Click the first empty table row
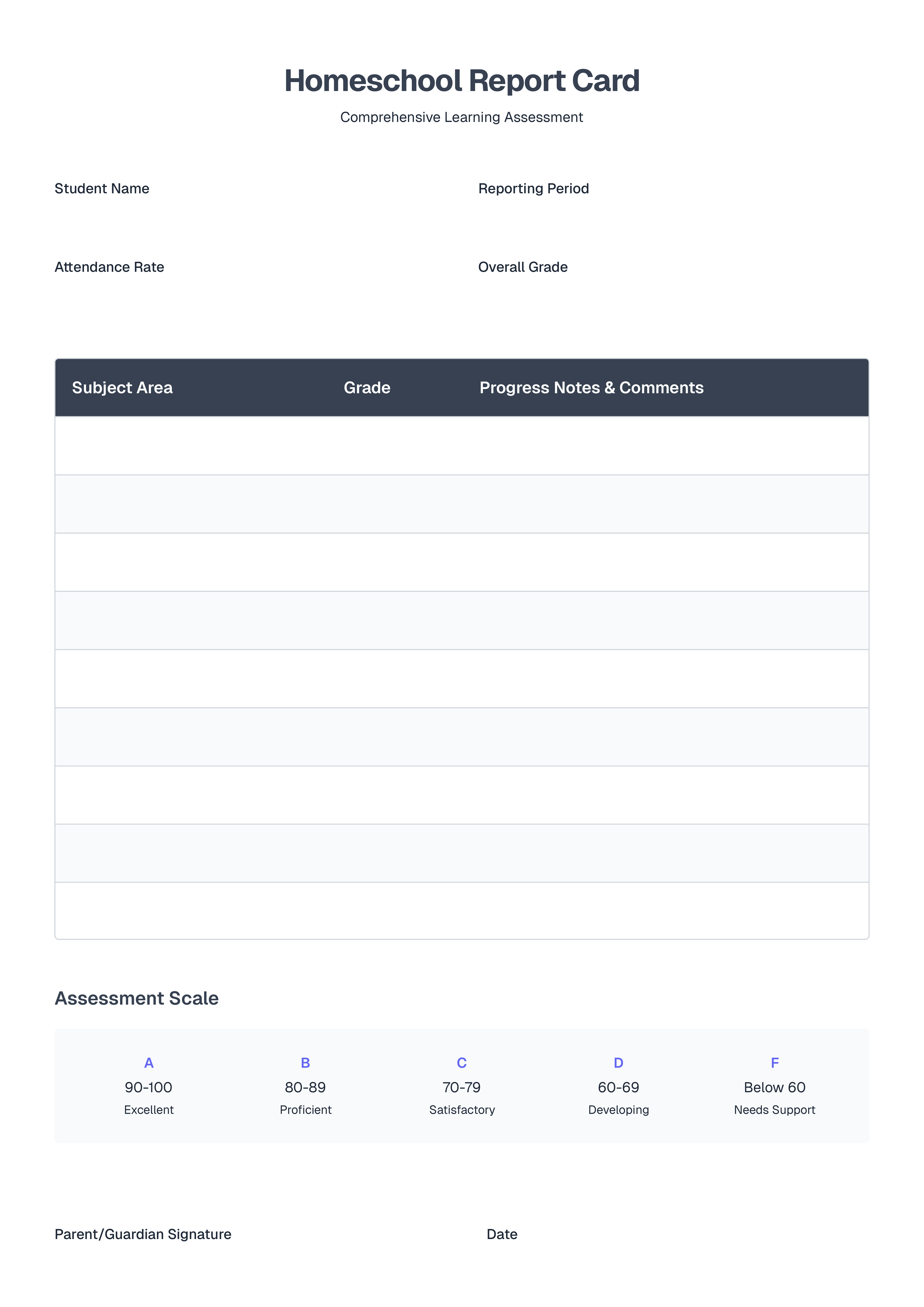Screen dimensions: 924x1307 click(x=462, y=446)
